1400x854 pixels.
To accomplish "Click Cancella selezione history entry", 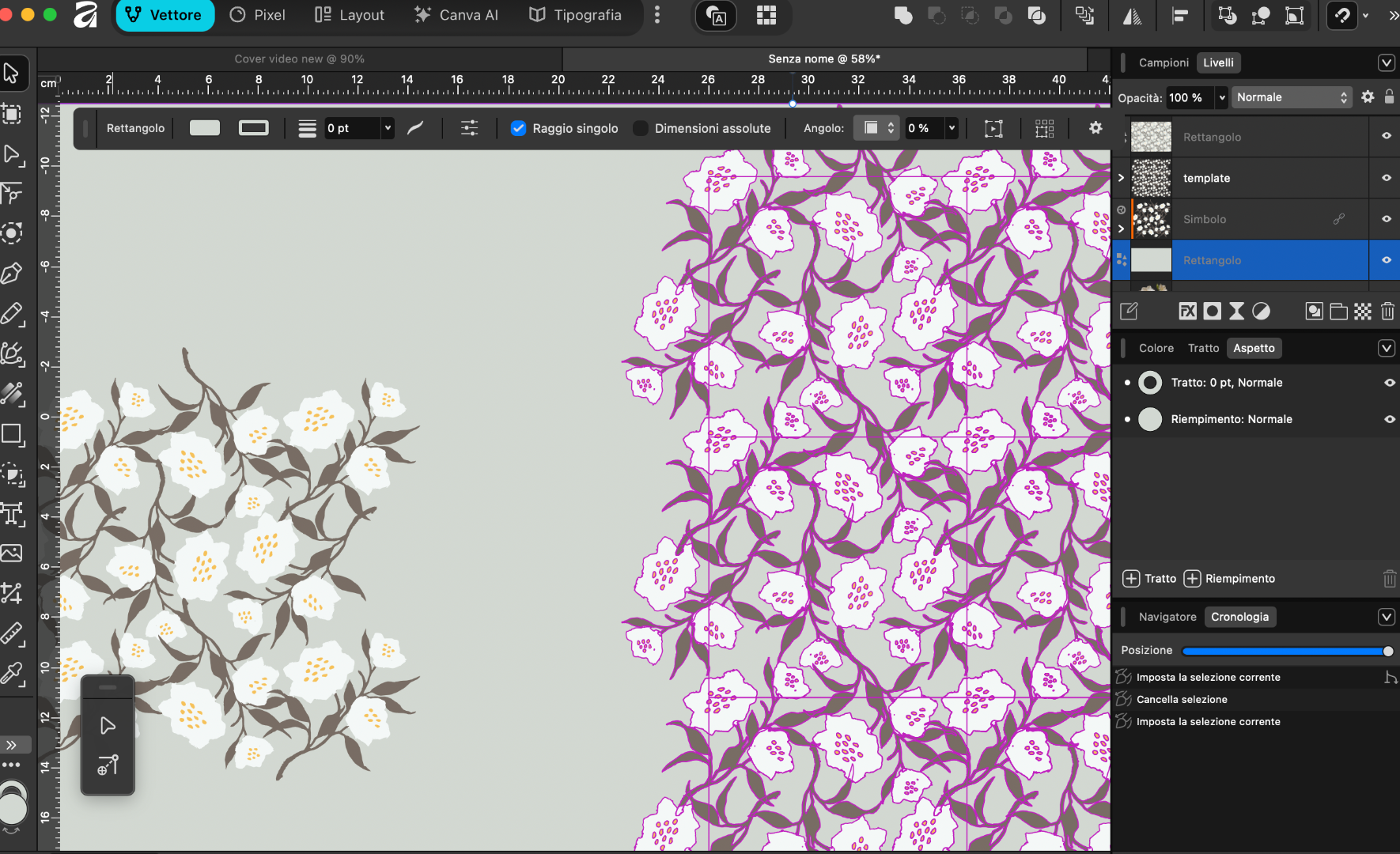I will (x=1182, y=700).
